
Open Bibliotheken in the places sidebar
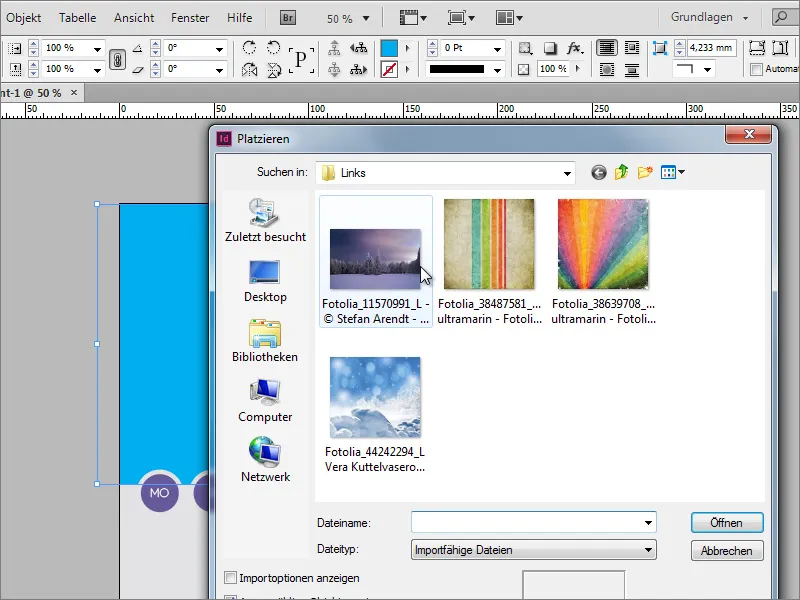[265, 341]
